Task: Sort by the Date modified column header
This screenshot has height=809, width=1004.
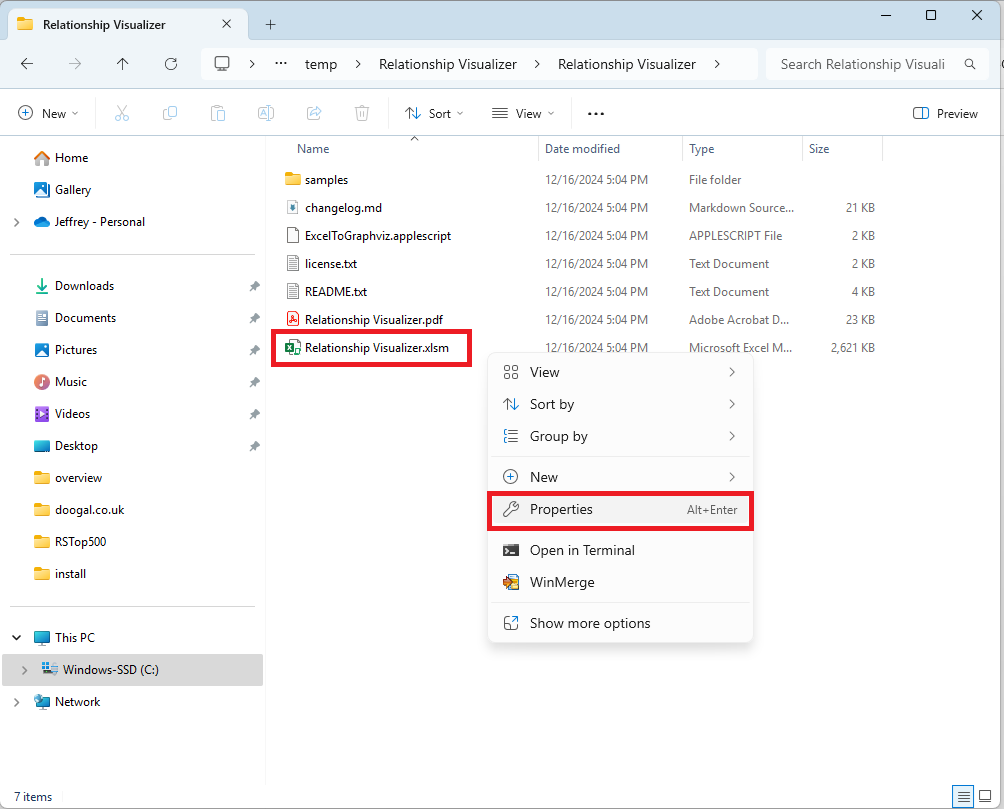Action: 582,149
